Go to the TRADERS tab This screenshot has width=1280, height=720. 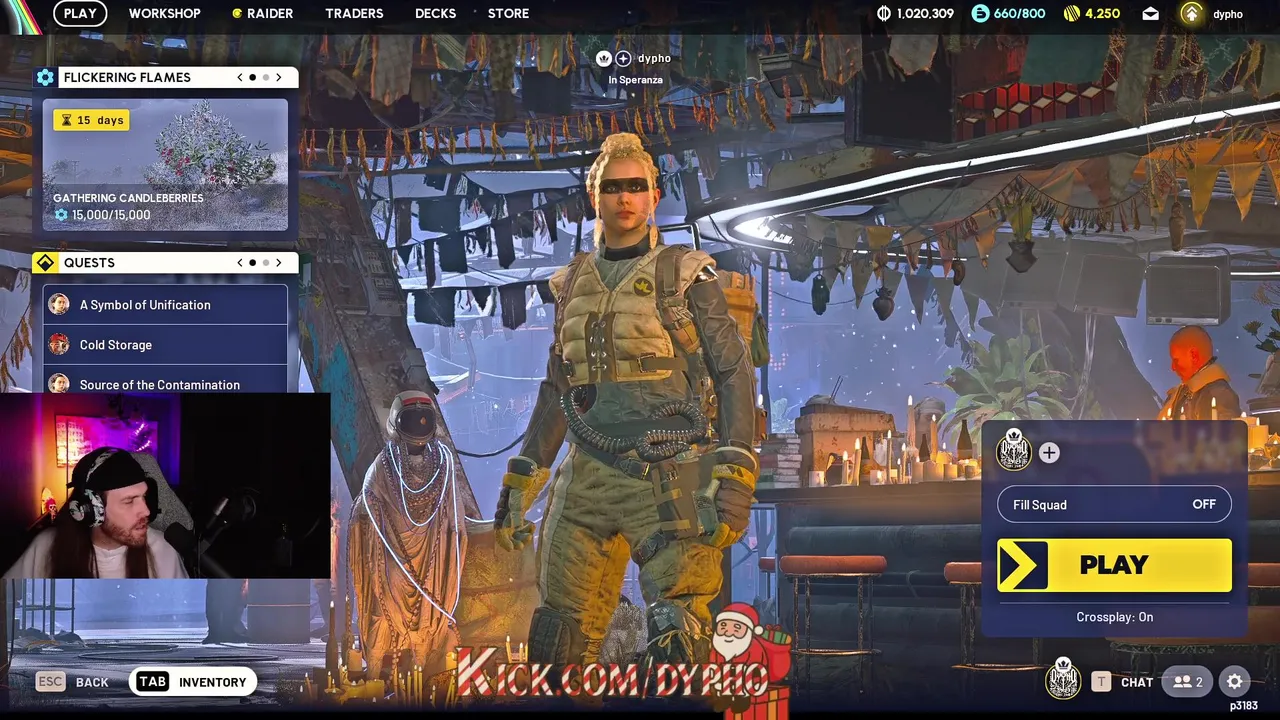click(x=354, y=13)
